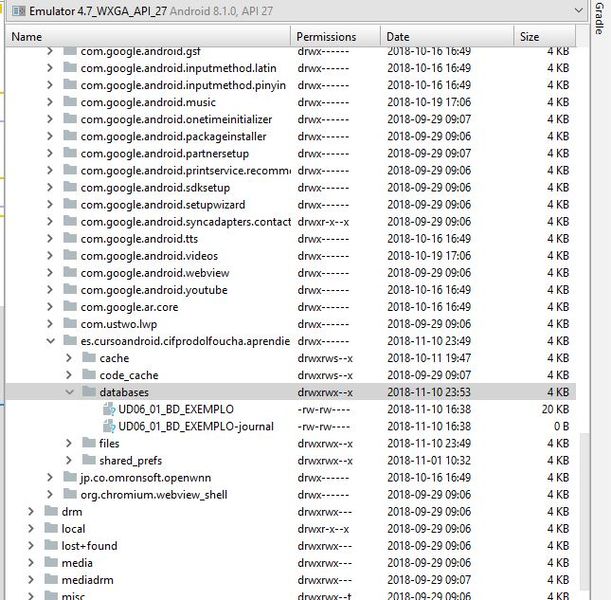Click the date 2018-11-10 23:53

pos(429,392)
